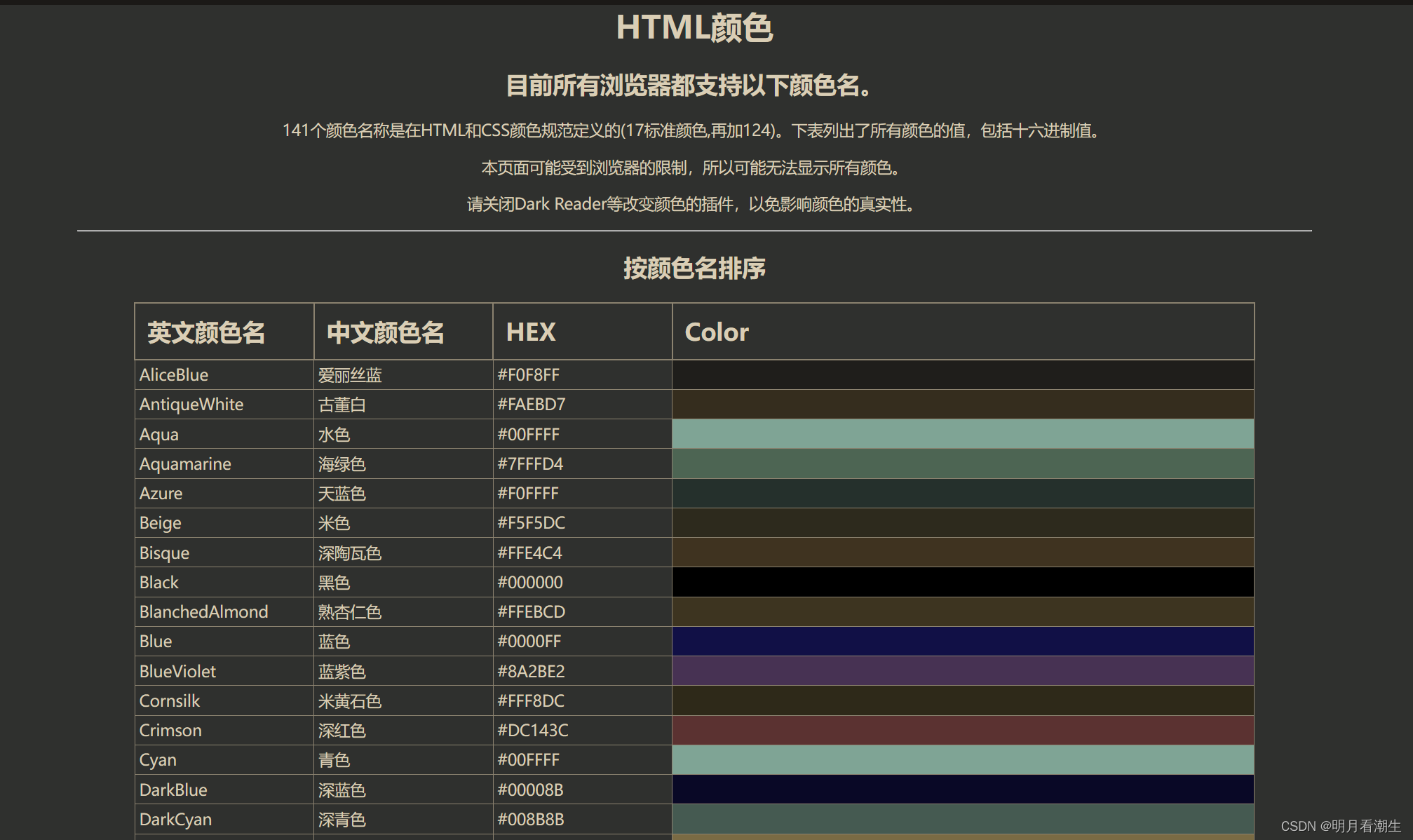Click the '#00008B' hex value

click(x=530, y=790)
